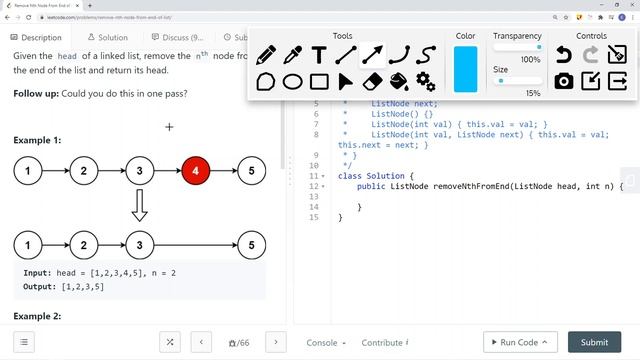
Task: Open the Description tab
Action: click(x=36, y=38)
